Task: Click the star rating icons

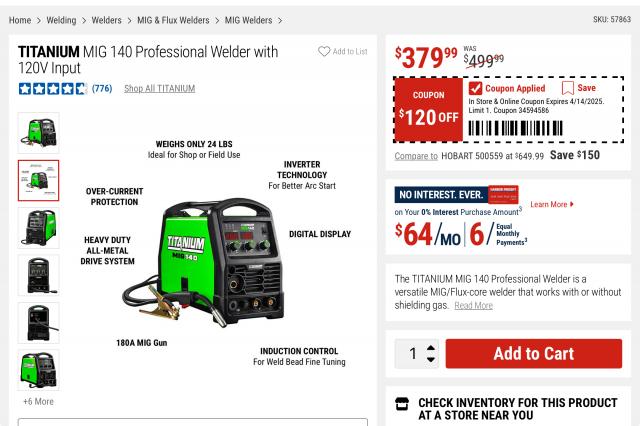Action: 53,89
